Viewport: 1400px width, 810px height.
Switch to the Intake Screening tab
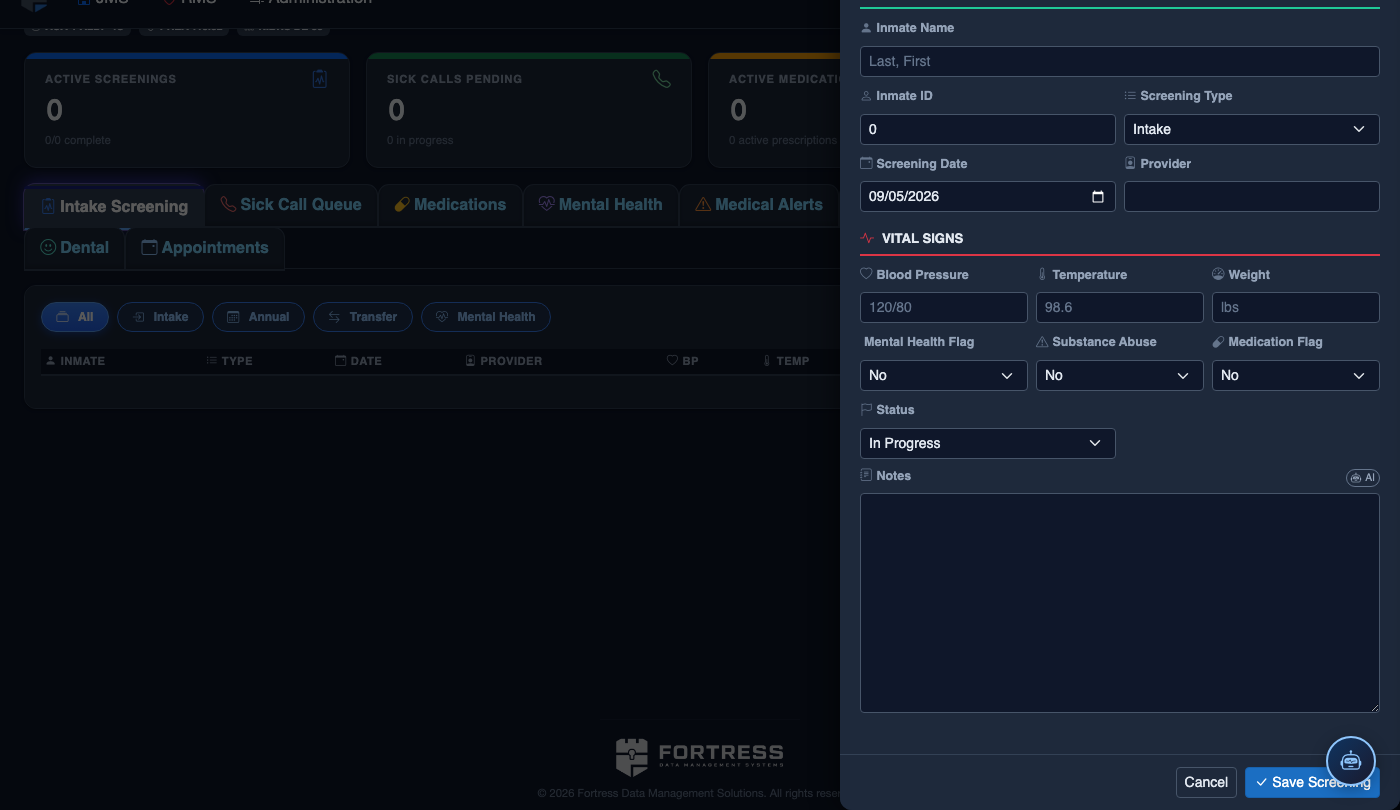pos(114,206)
